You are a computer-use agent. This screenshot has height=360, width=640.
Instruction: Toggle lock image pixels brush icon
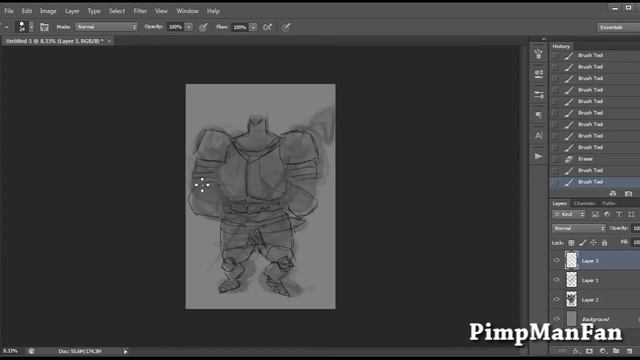pos(582,243)
